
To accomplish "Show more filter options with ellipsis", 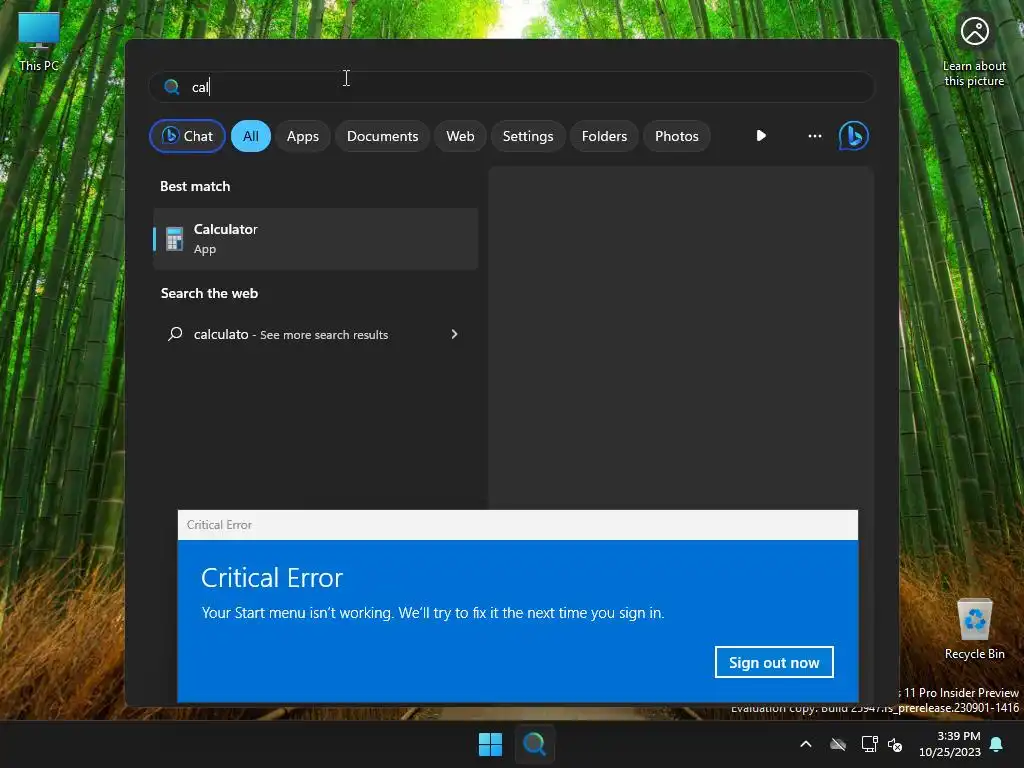I will tap(814, 136).
